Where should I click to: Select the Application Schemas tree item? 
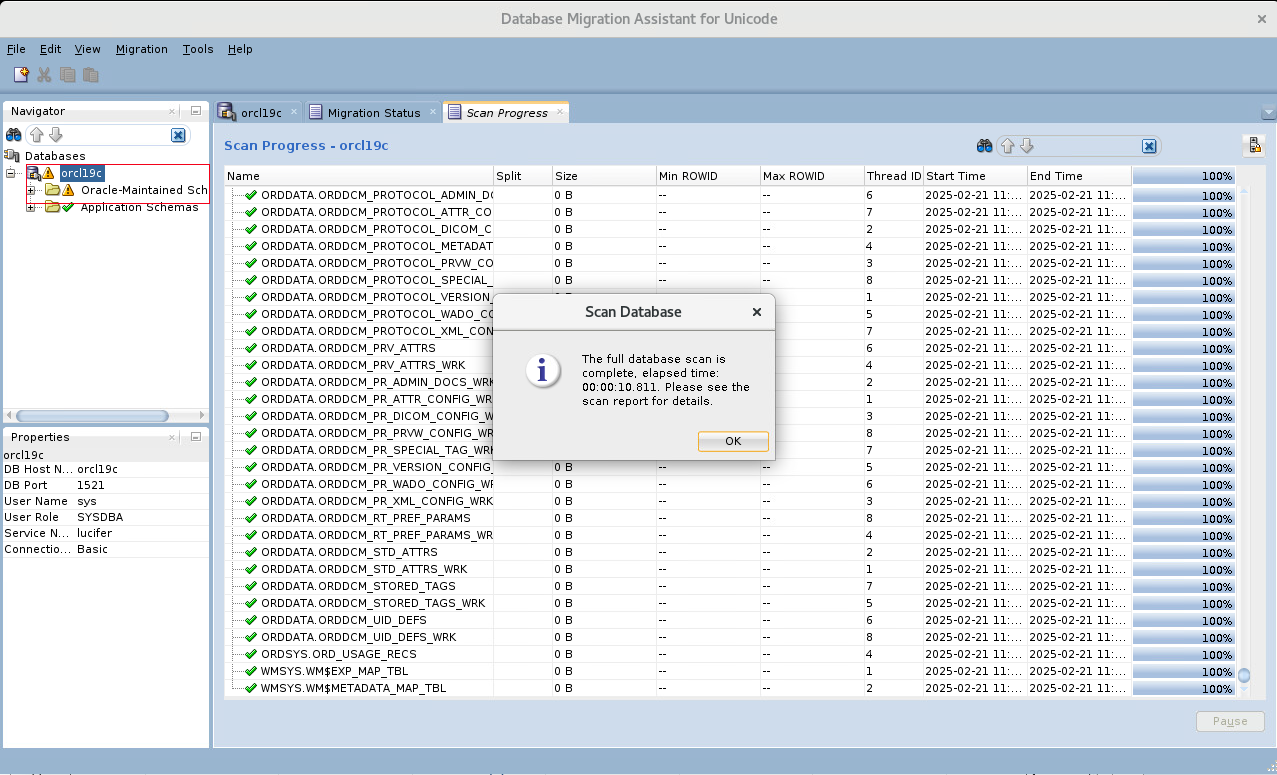[140, 207]
